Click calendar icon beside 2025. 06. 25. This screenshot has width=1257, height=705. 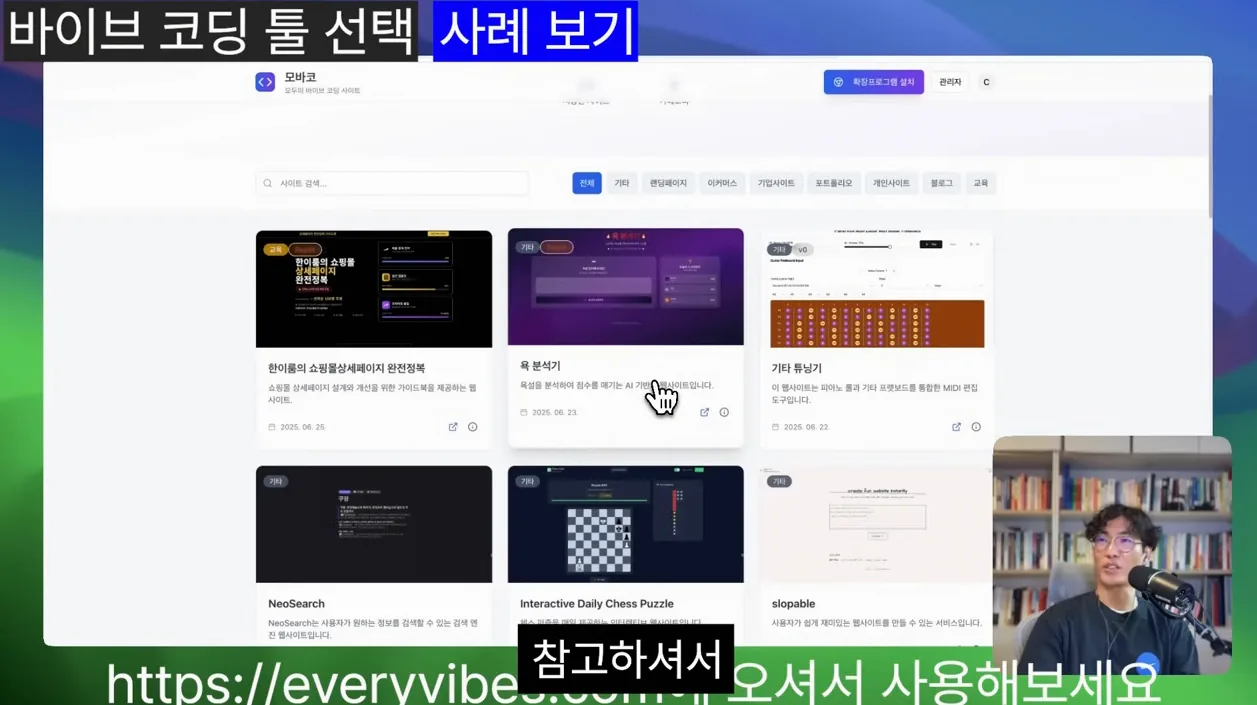272,427
